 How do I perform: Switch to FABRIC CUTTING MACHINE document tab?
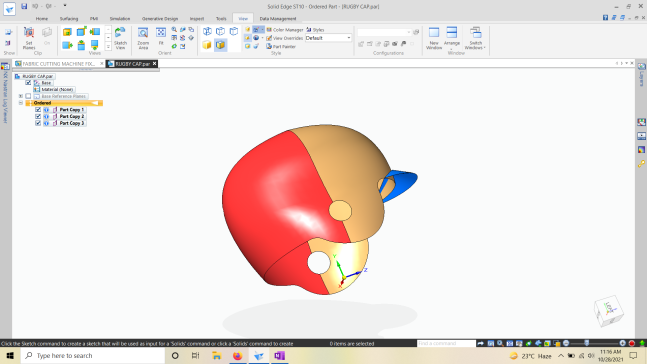(x=58, y=64)
